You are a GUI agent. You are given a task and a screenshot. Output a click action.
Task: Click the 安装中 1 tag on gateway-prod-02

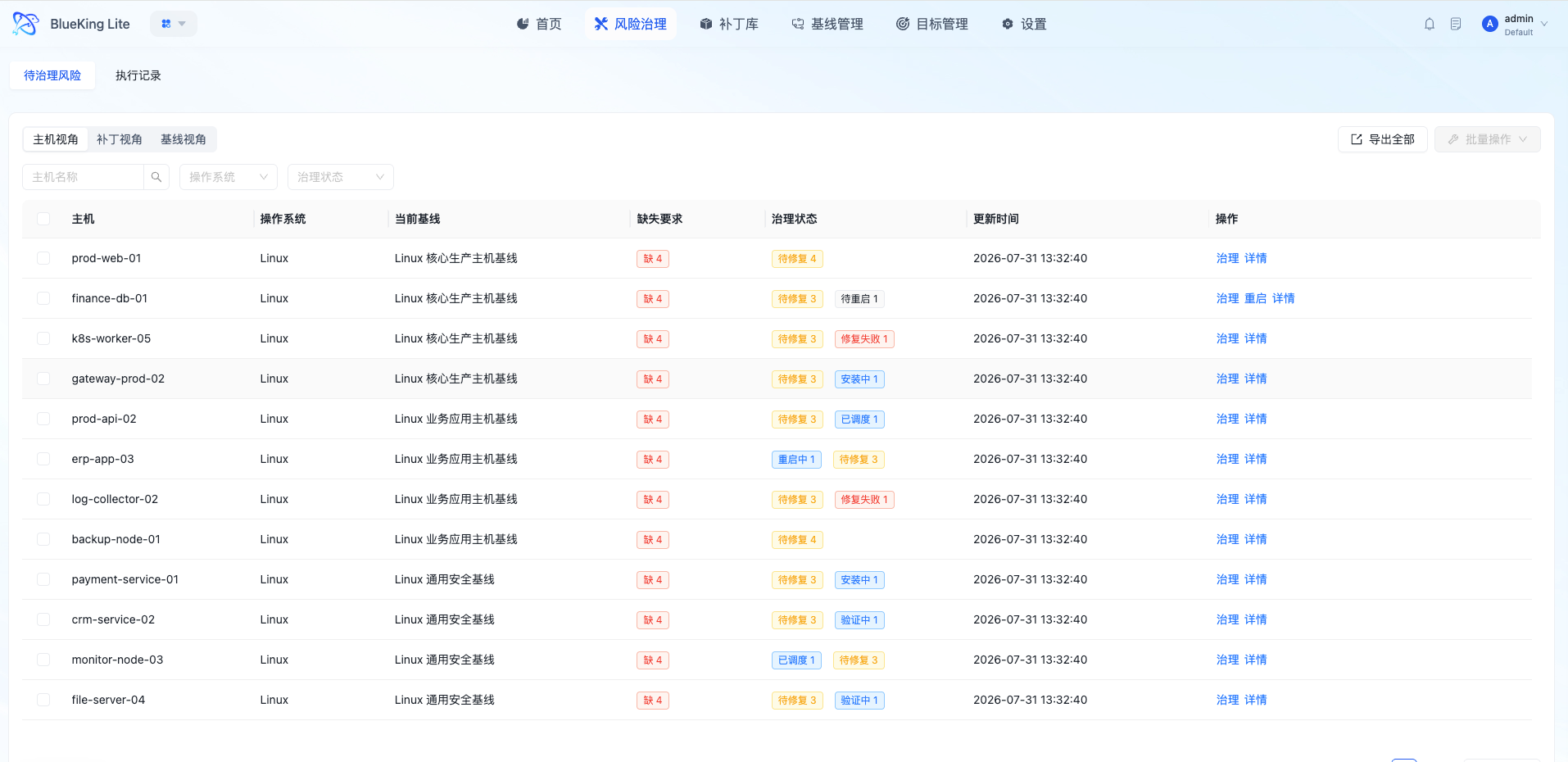(859, 379)
